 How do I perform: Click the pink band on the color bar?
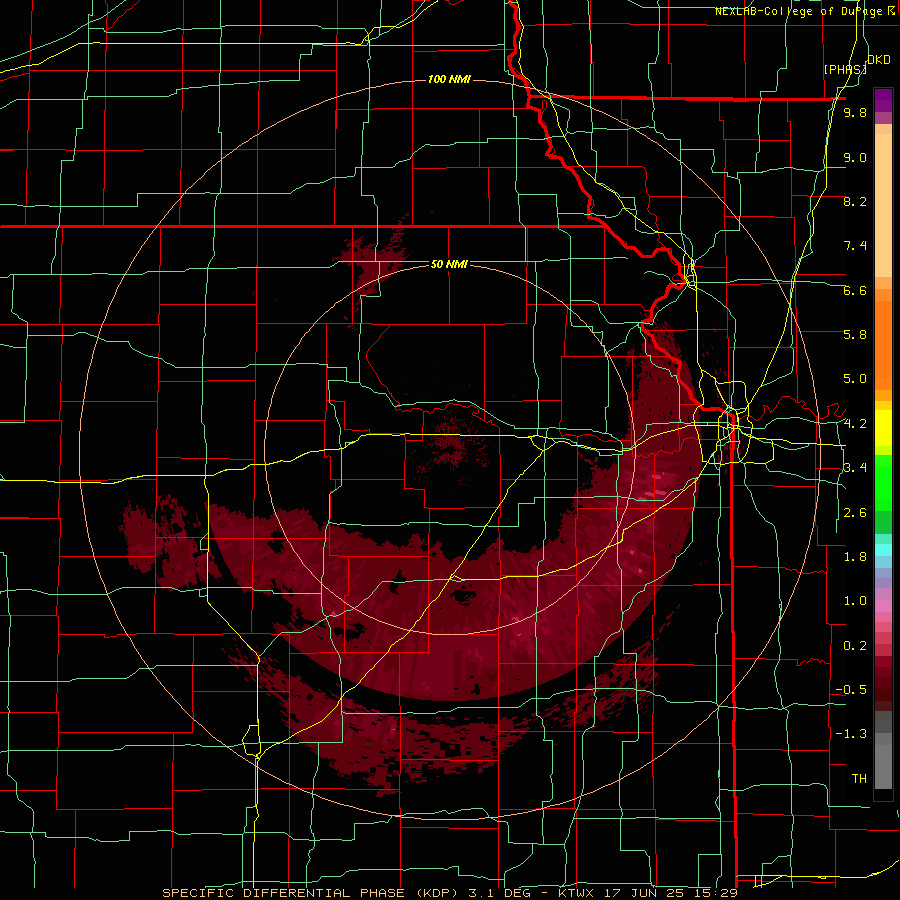[883, 606]
